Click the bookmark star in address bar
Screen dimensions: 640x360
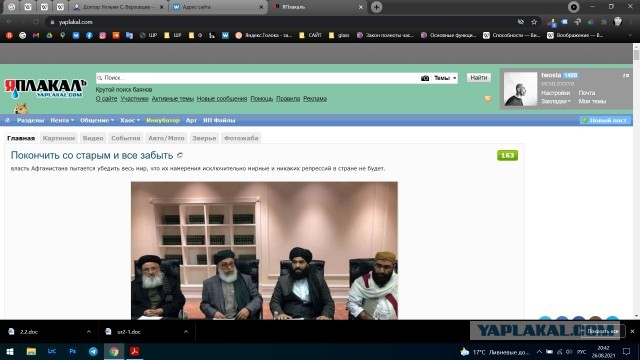(x=534, y=22)
